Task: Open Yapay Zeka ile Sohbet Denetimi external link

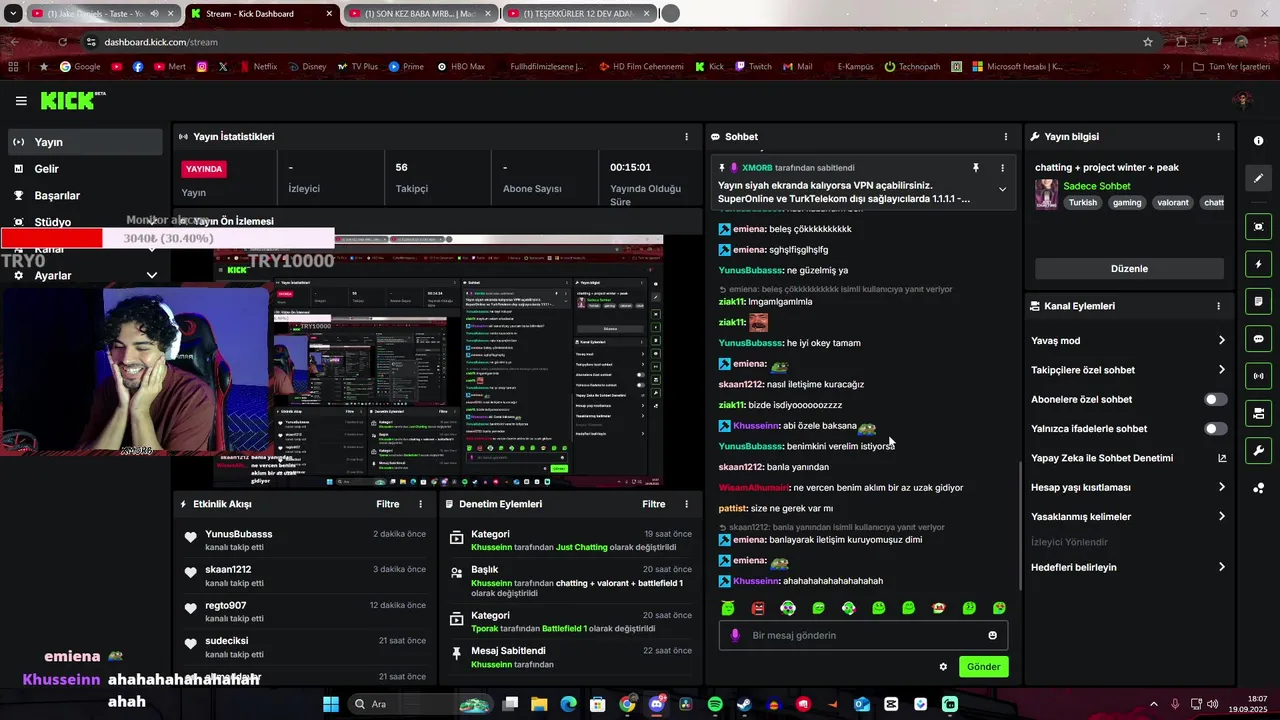Action: [x=1221, y=458]
